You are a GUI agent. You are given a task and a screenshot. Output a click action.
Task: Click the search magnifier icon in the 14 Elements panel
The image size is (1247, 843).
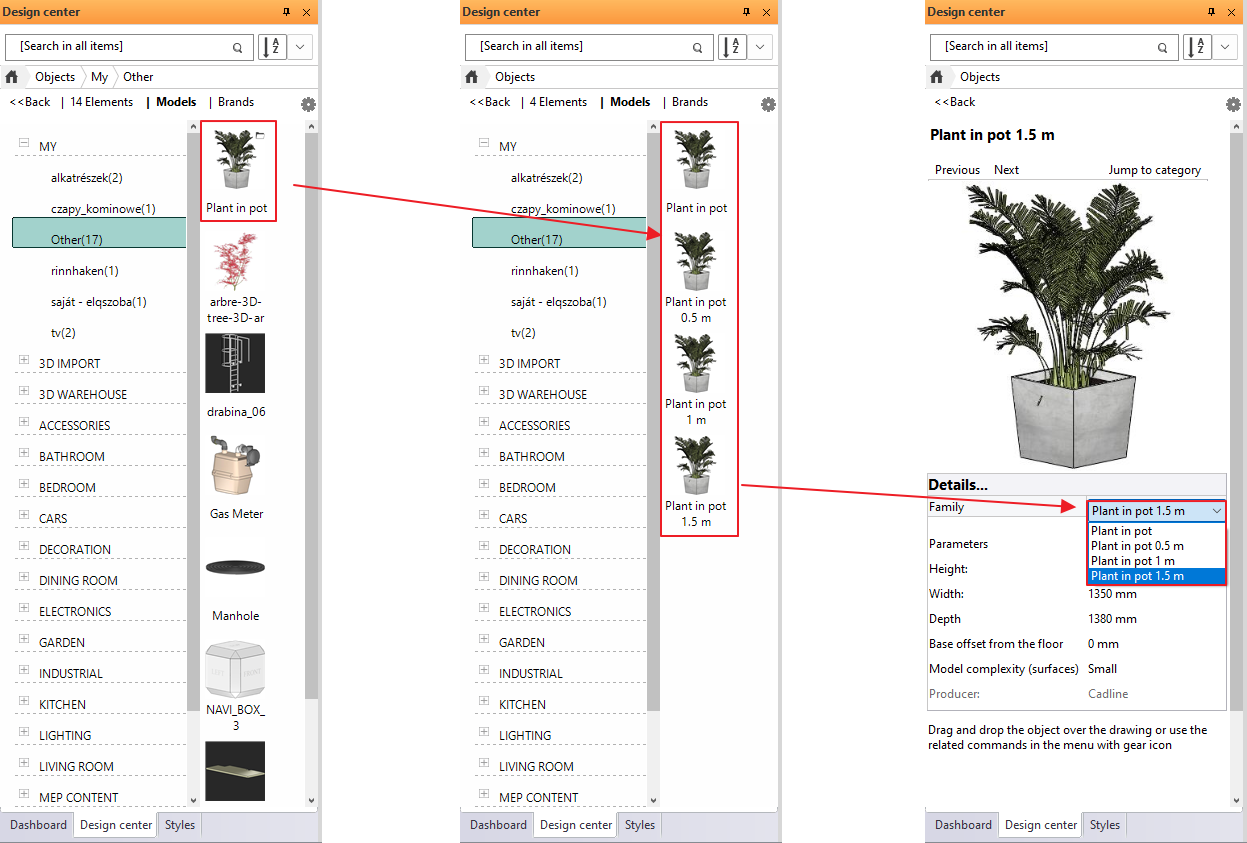point(237,47)
